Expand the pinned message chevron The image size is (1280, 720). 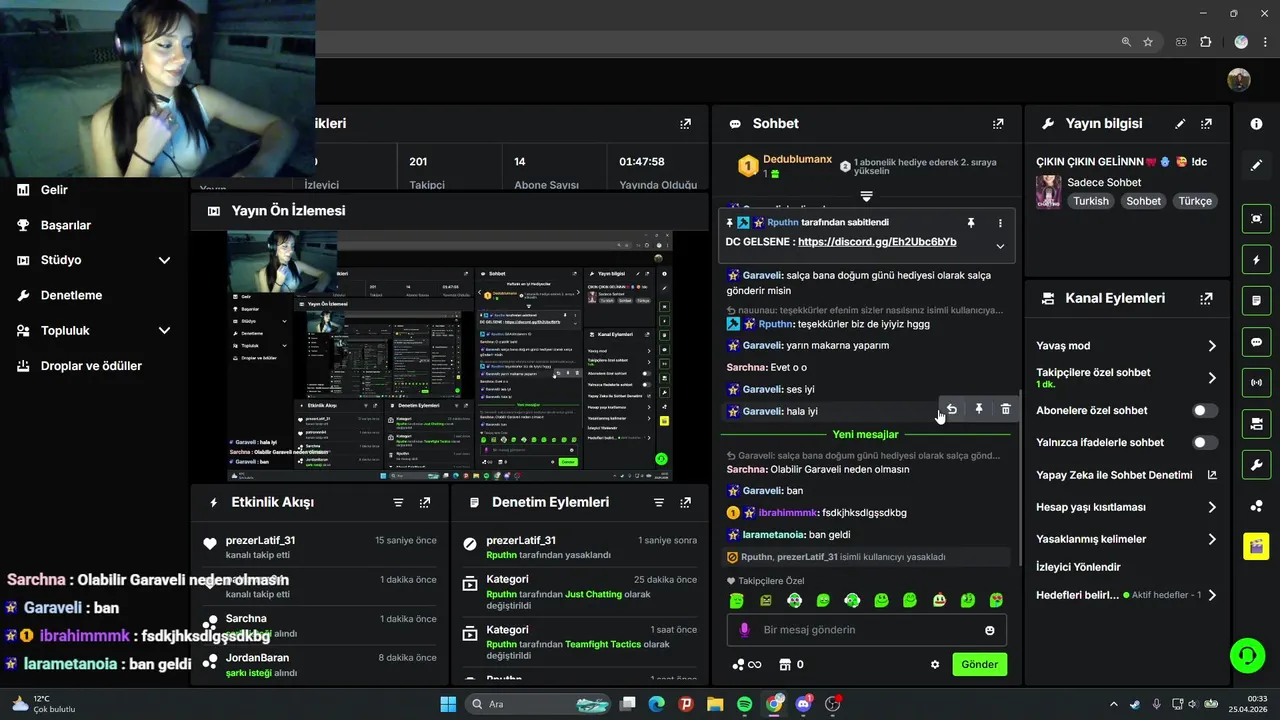click(x=1000, y=246)
